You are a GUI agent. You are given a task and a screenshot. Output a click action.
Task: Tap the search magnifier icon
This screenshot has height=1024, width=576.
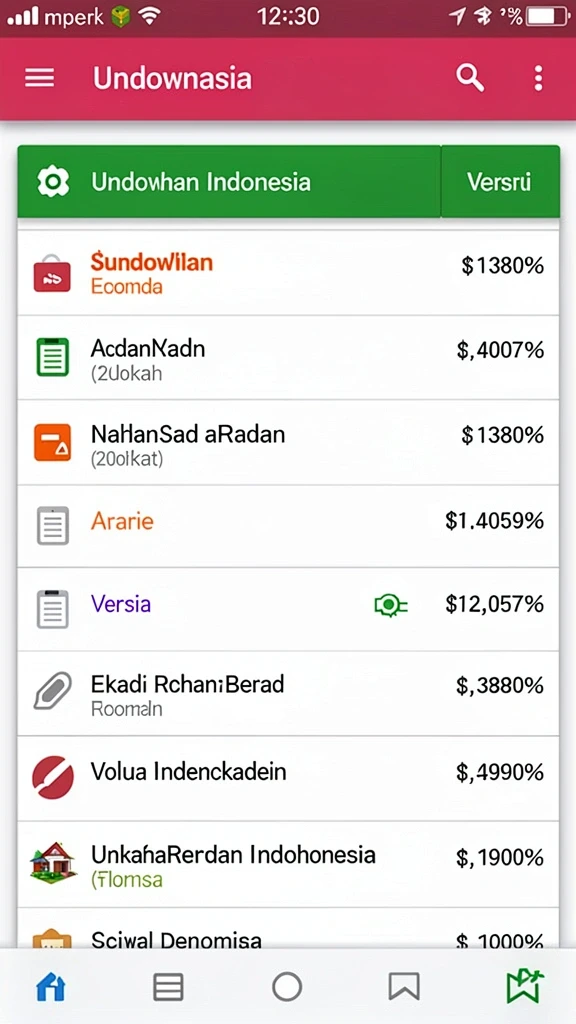tap(470, 78)
